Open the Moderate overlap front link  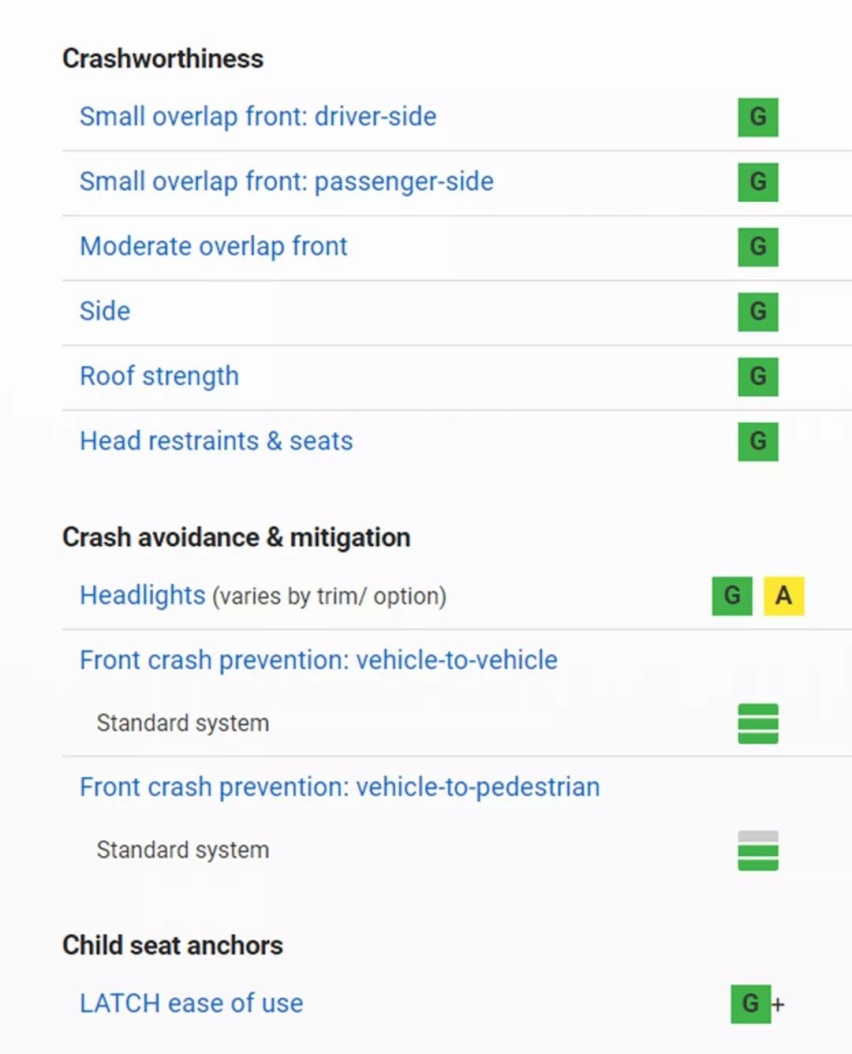click(x=214, y=247)
